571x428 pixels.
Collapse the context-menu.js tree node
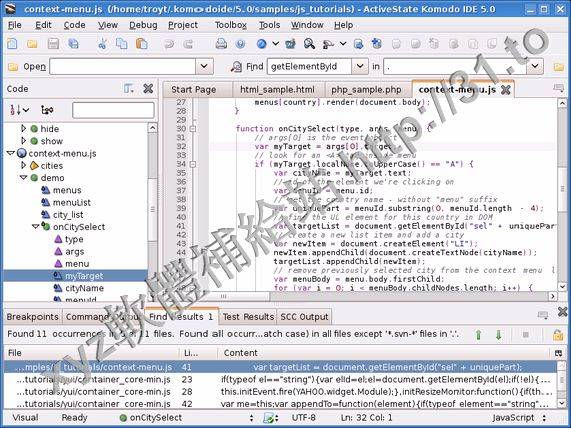click(11, 153)
